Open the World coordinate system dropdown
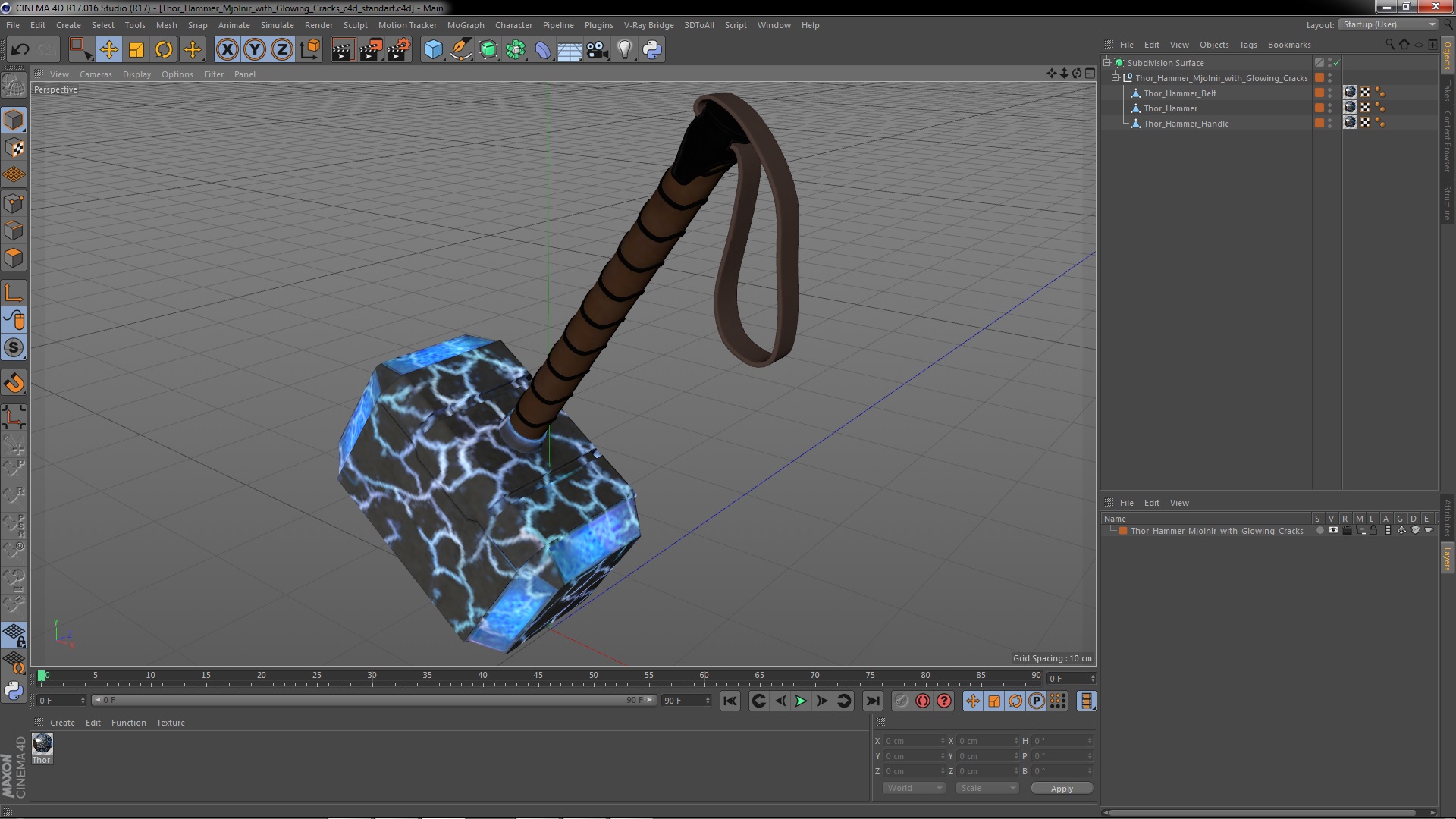1456x819 pixels. tap(913, 788)
